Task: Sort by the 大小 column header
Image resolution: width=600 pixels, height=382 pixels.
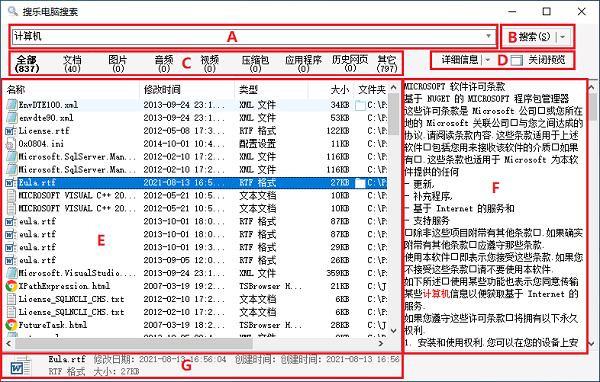Action: pos(331,90)
